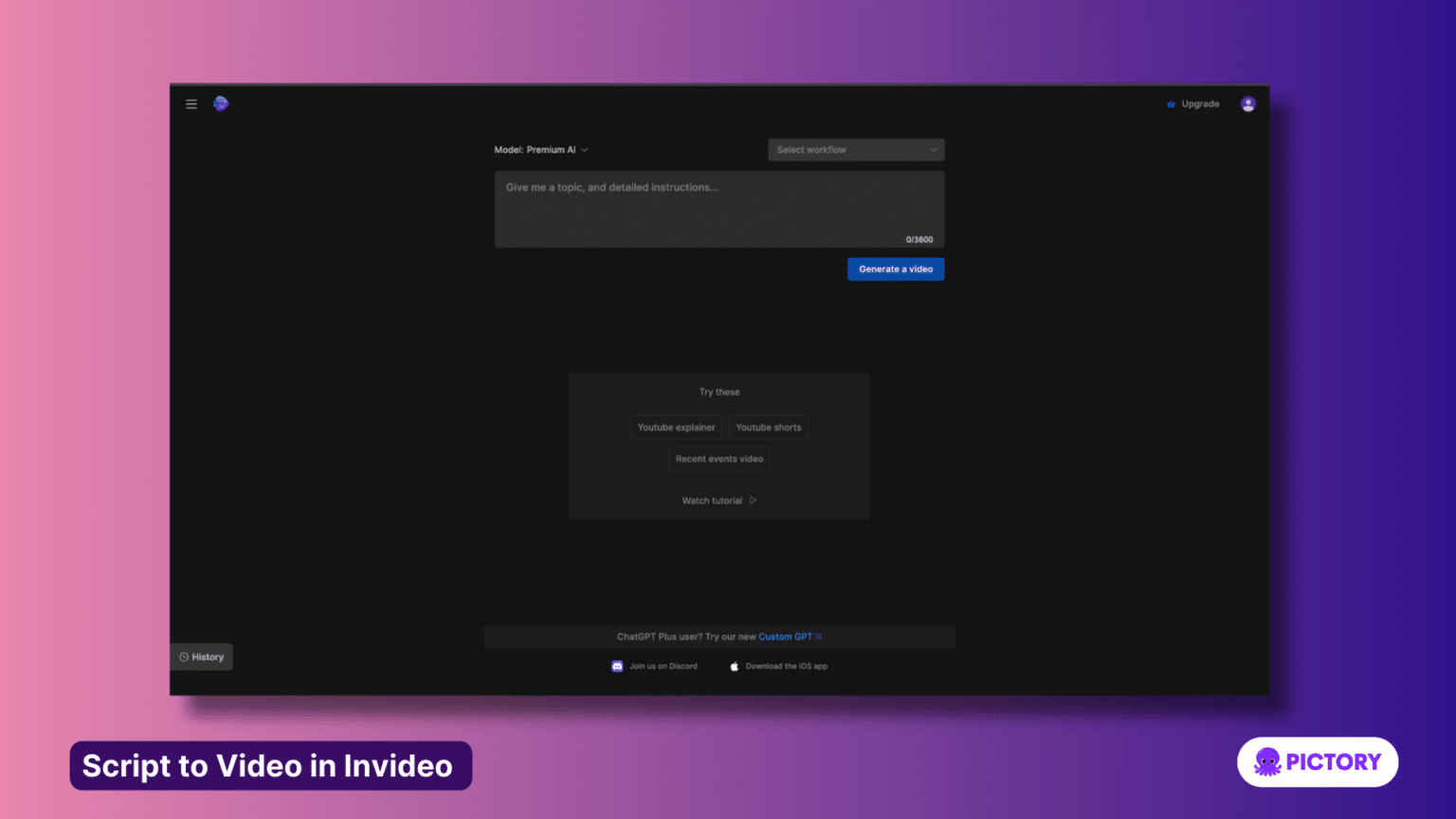Open the hamburger navigation menu

pyautogui.click(x=191, y=103)
